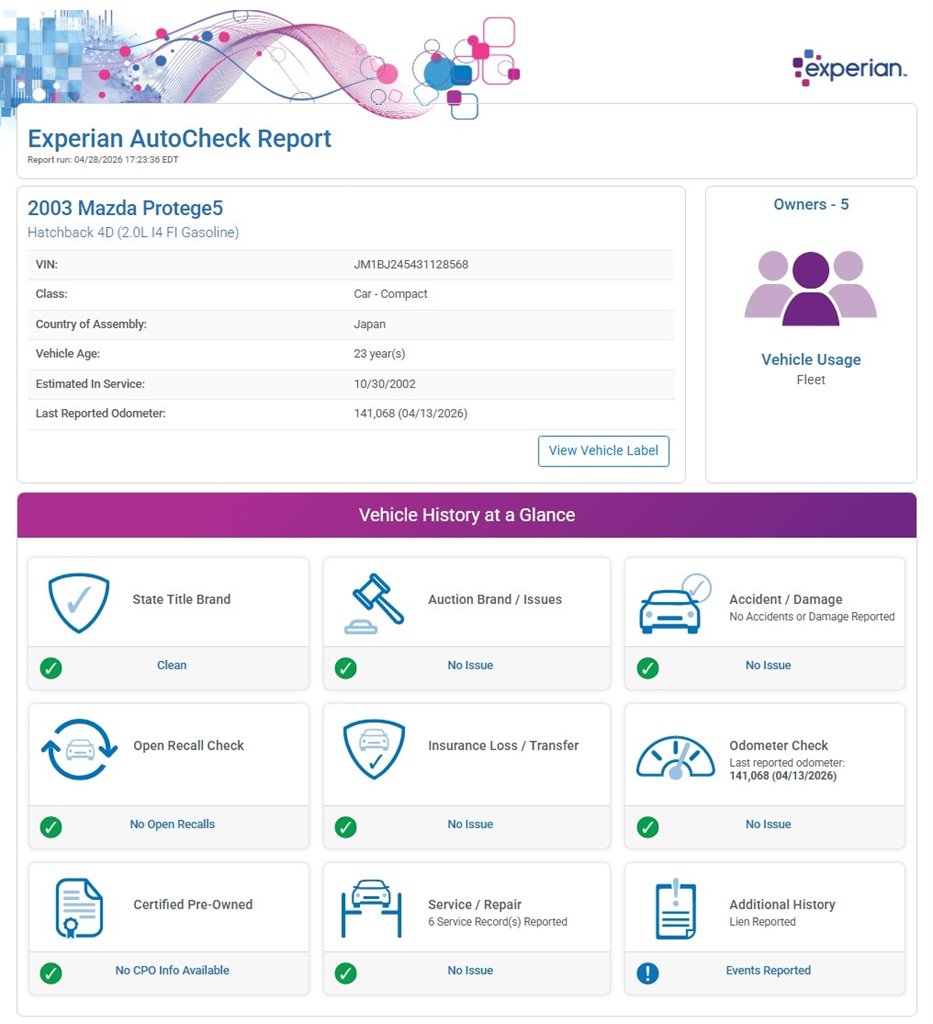Click the 2003 Mazda Protege5 title

coord(125,208)
